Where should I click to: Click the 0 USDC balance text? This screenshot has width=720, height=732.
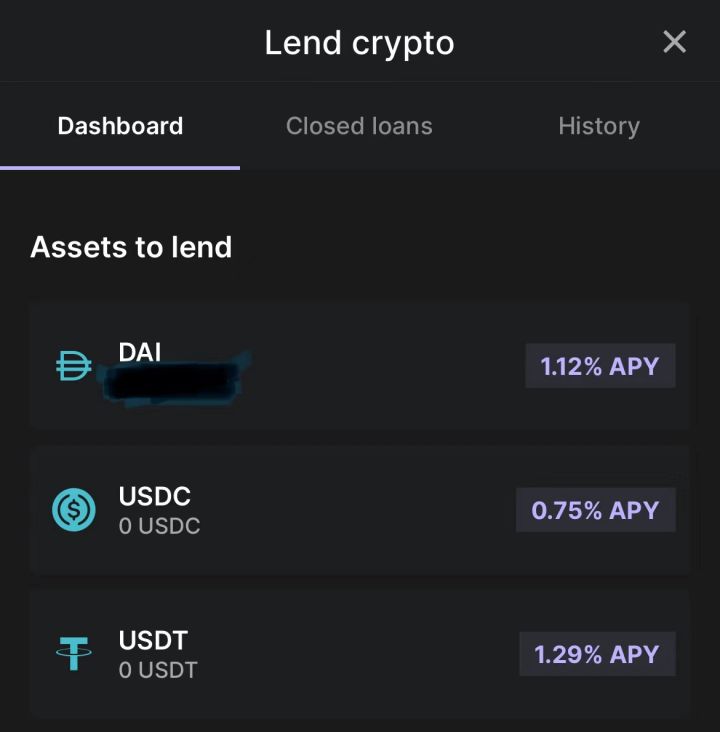(159, 525)
